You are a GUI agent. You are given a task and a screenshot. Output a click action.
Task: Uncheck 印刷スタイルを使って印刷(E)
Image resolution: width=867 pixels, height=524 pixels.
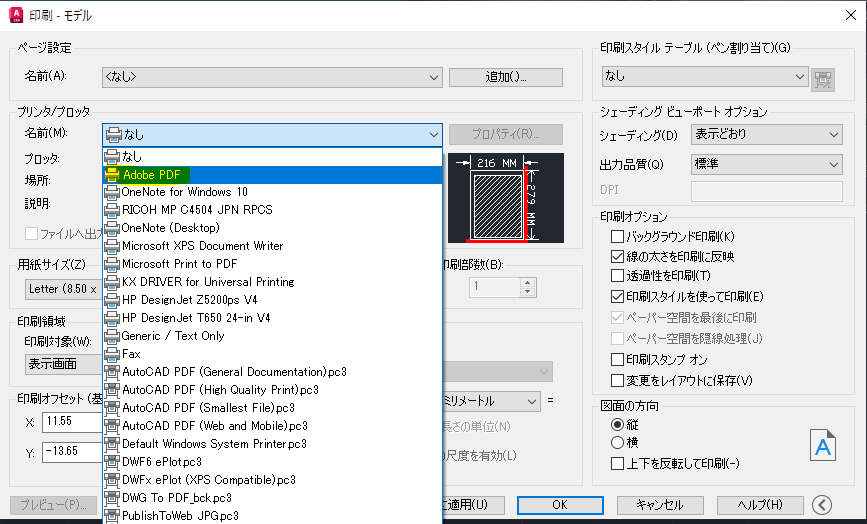[617, 297]
